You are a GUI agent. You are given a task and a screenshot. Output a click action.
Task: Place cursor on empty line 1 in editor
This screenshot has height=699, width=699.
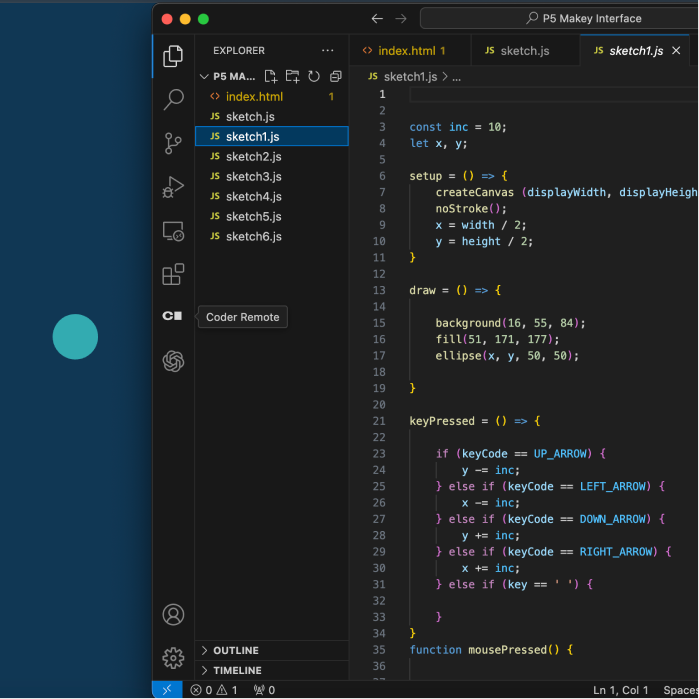point(553,95)
